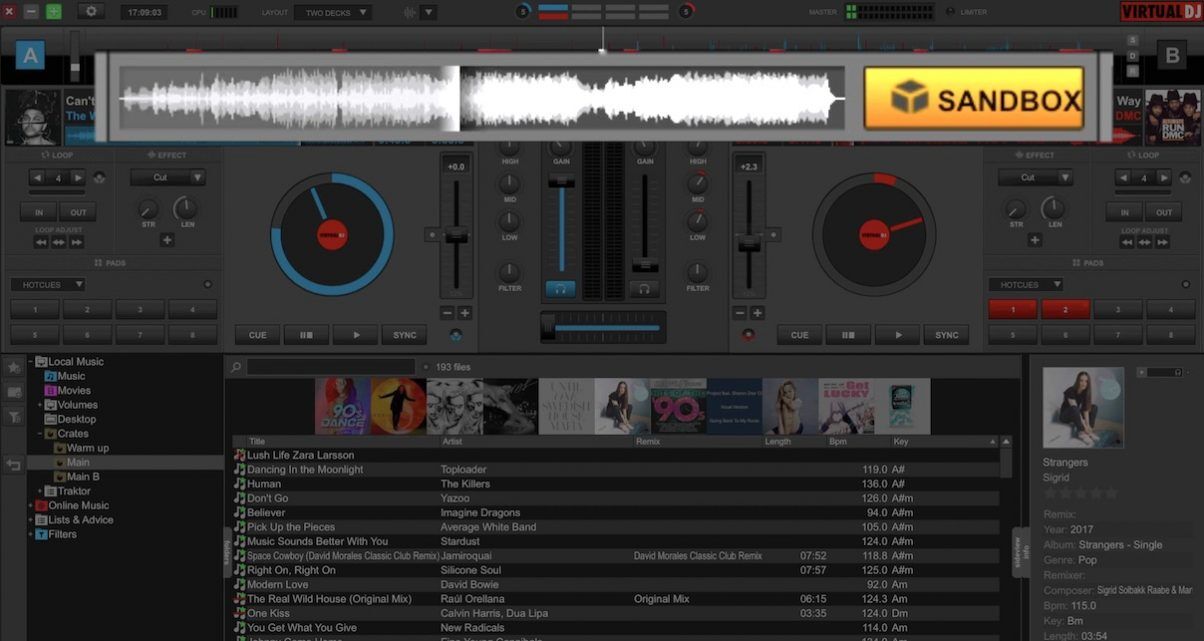The width and height of the screenshot is (1204, 641).
Task: Click CUE on the left deck
Action: pyautogui.click(x=258, y=335)
